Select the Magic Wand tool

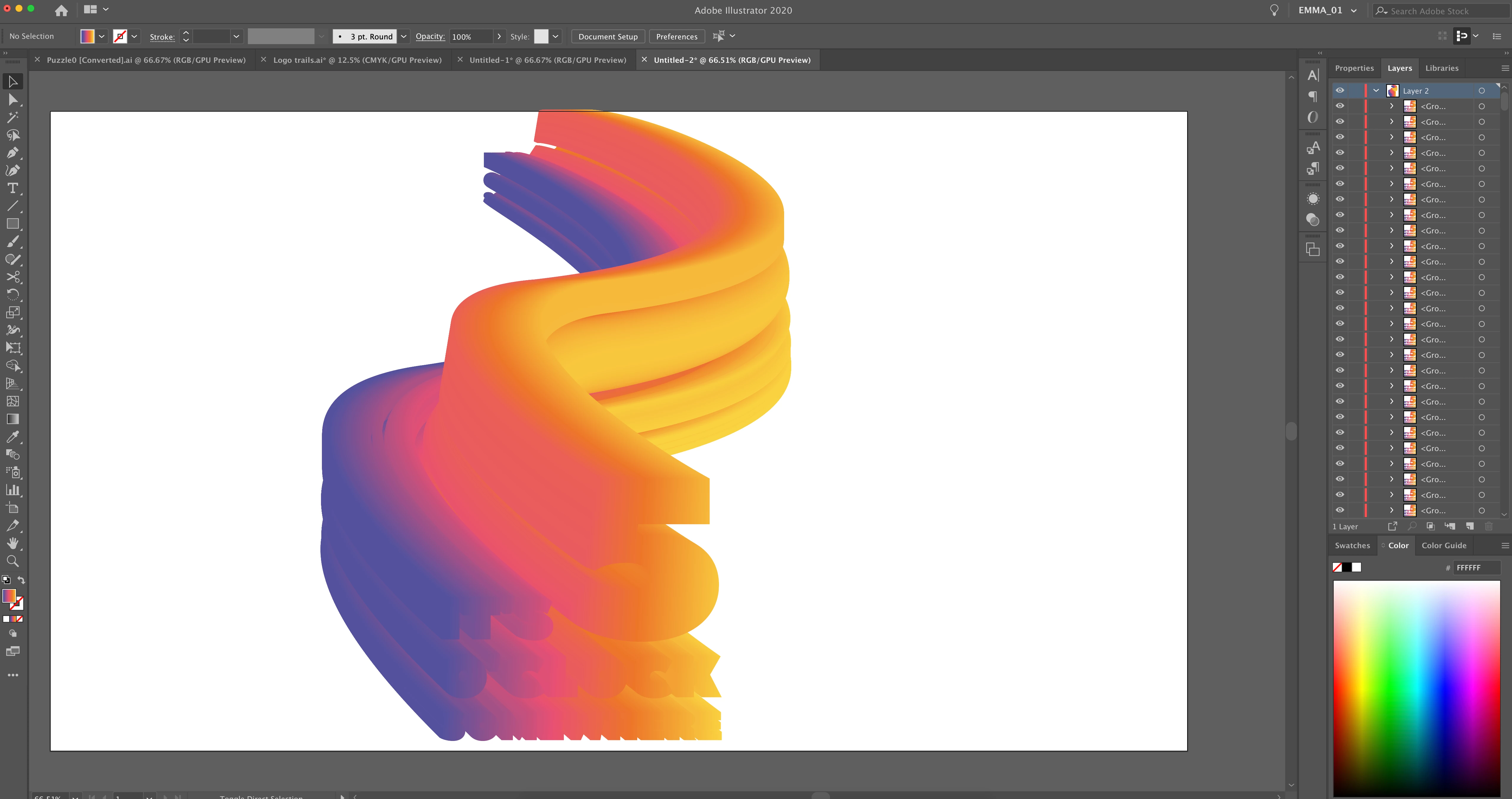(13, 117)
